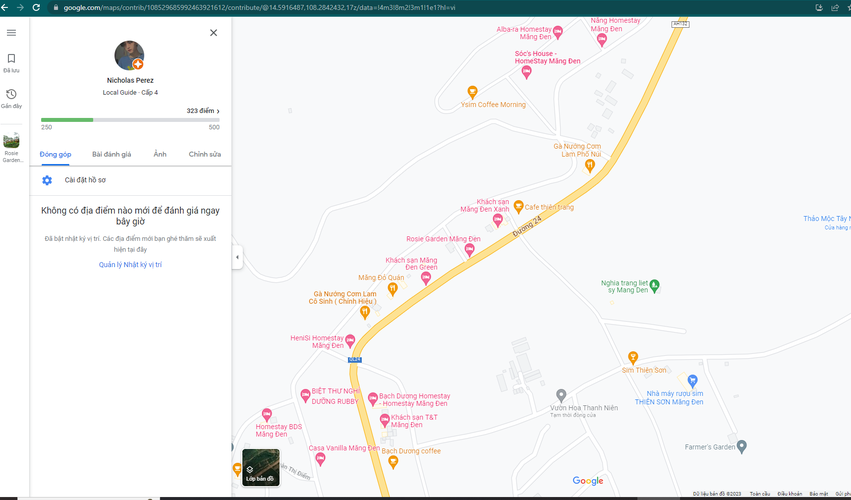This screenshot has width=851, height=500.
Task: Open the hamburger menu in the sidebar
Action: pyautogui.click(x=11, y=33)
